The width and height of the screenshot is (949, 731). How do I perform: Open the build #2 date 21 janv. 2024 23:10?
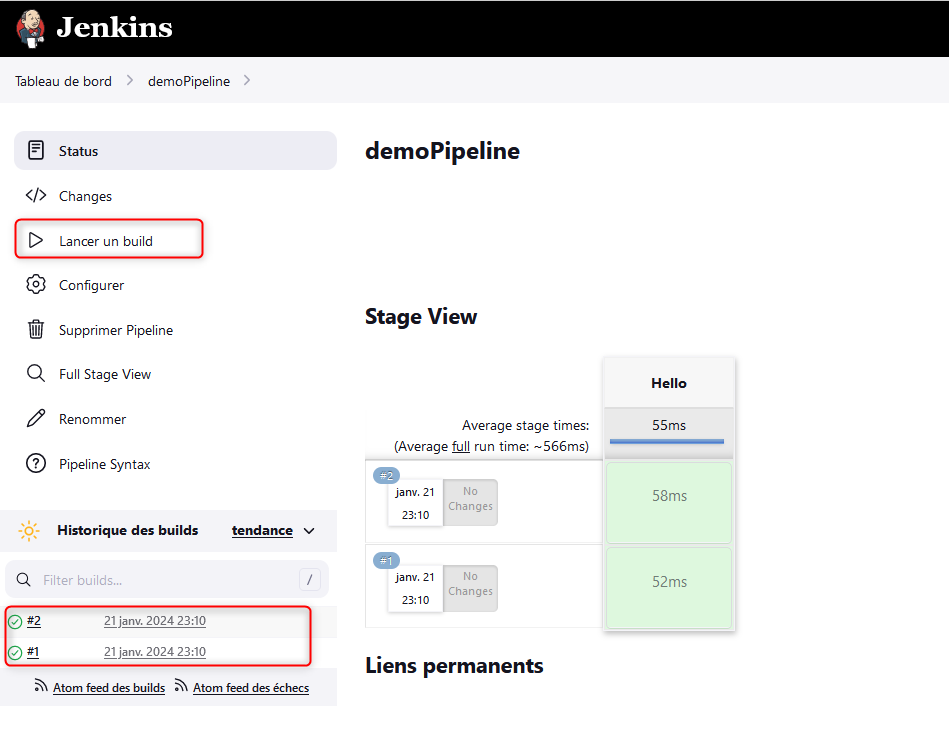point(155,621)
